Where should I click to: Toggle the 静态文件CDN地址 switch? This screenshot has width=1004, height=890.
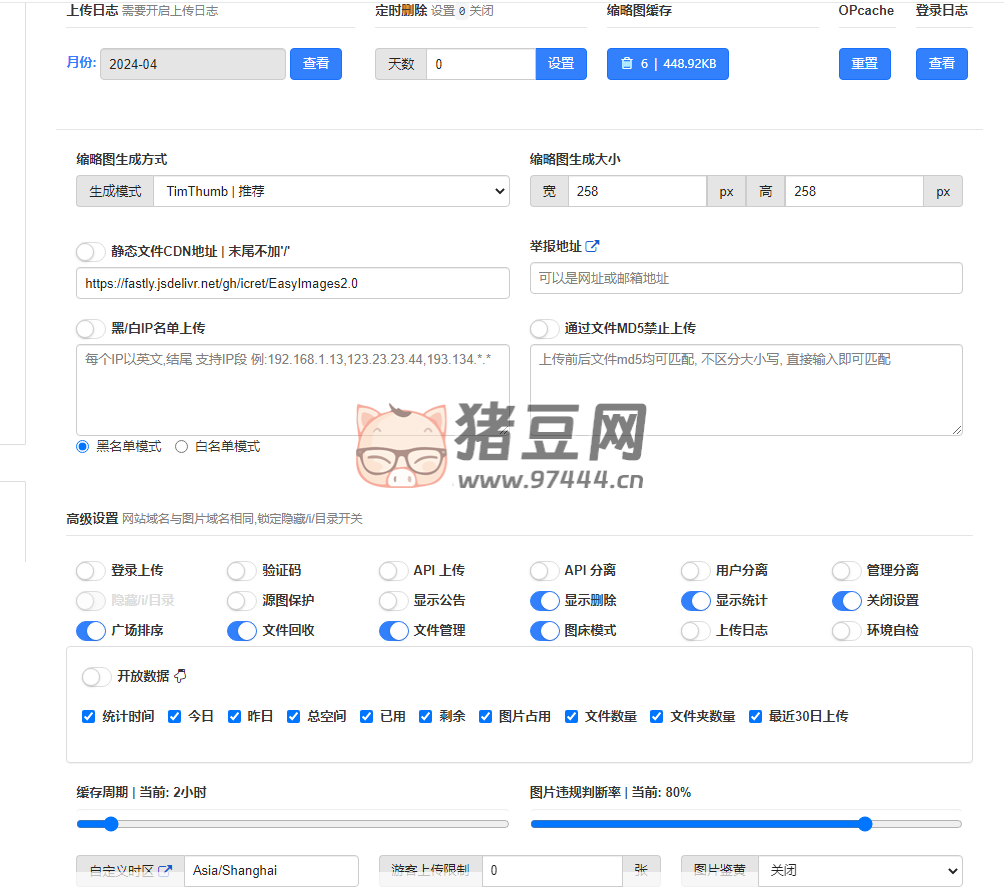pyautogui.click(x=91, y=252)
